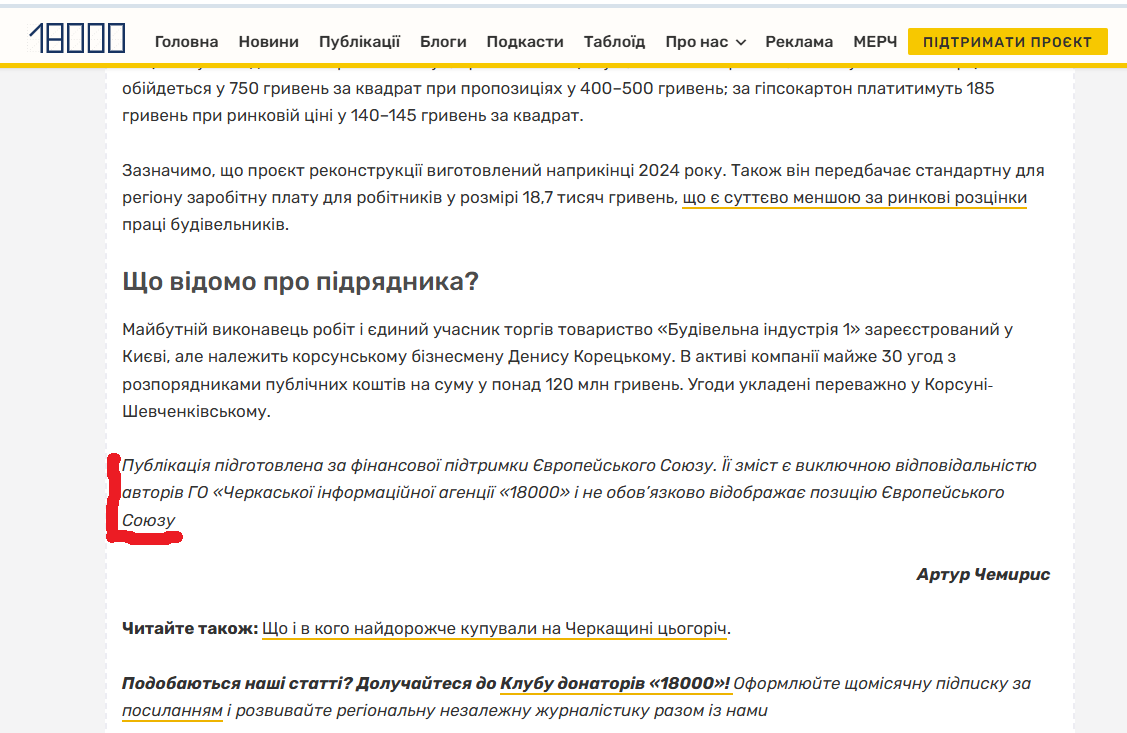The image size is (1127, 733).
Task: Click the bold Читайте також label
Action: 189,629
